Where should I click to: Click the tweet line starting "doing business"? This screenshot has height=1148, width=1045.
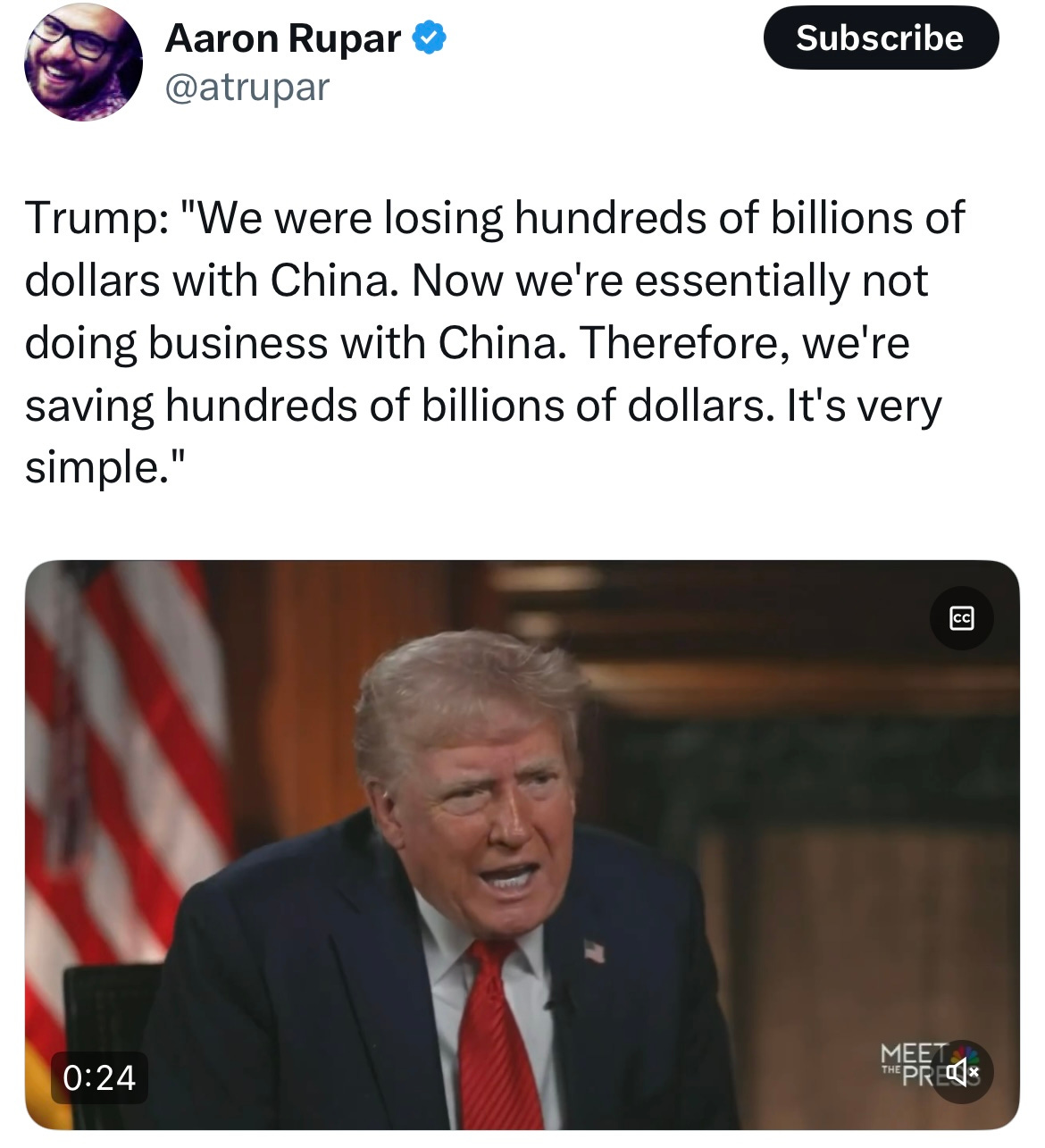point(467,343)
